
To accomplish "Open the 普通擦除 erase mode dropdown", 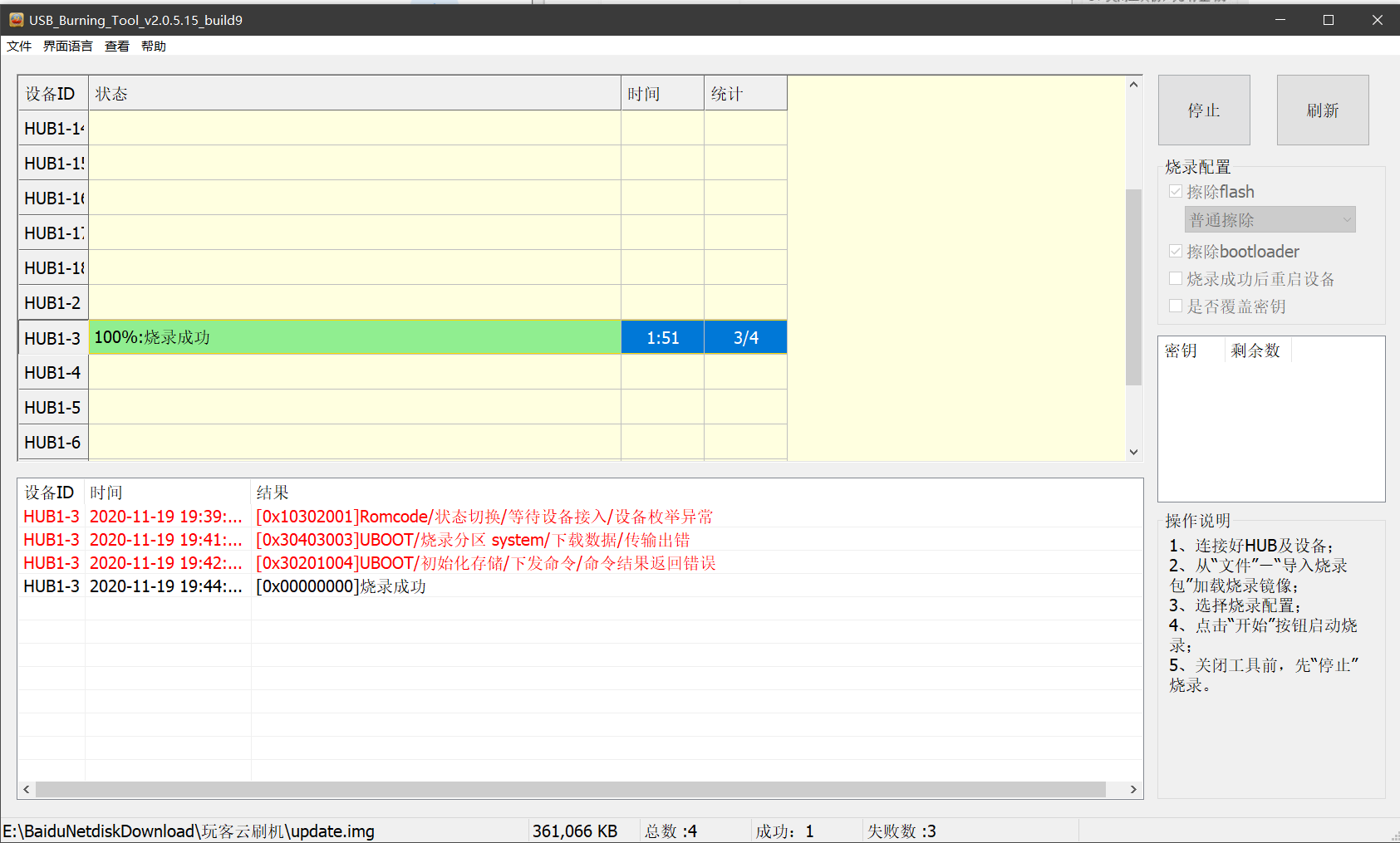I will tap(1270, 220).
